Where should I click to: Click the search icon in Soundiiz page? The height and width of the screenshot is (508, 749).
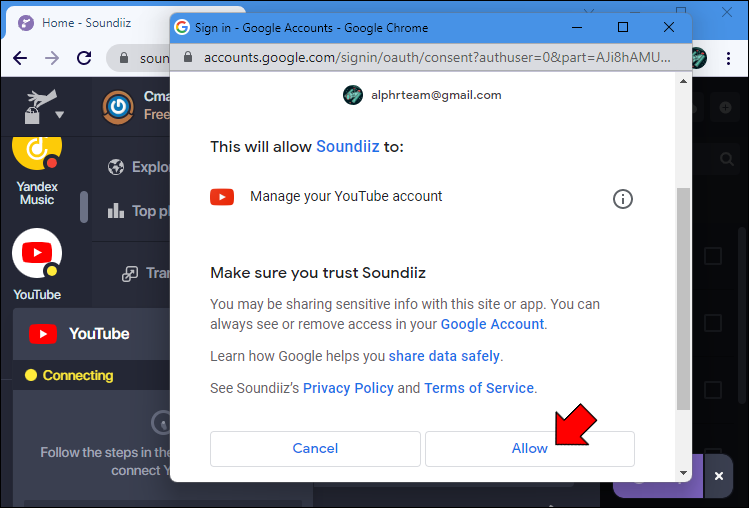(727, 159)
